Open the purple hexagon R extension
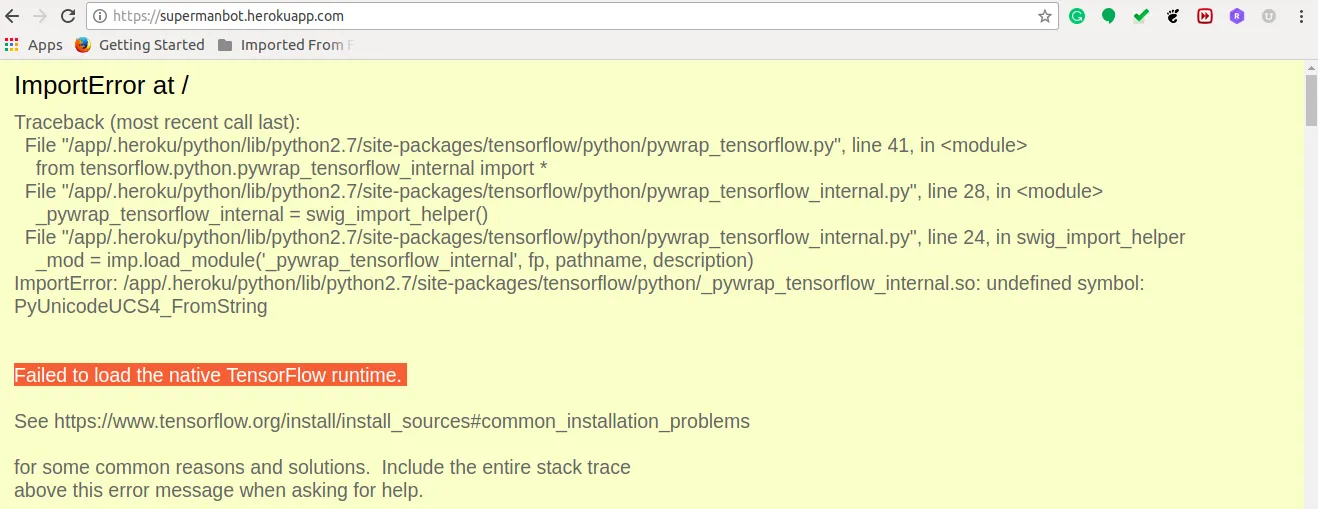Screen dimensions: 1318x509 click(x=1237, y=16)
